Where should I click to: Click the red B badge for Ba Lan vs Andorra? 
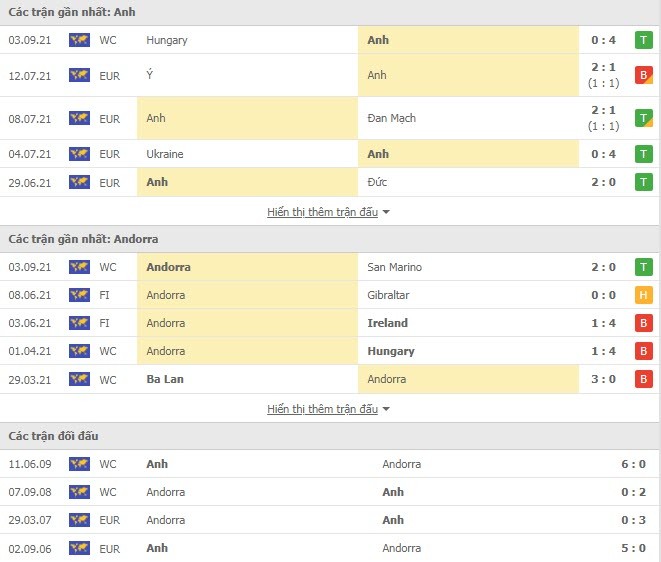point(643,379)
